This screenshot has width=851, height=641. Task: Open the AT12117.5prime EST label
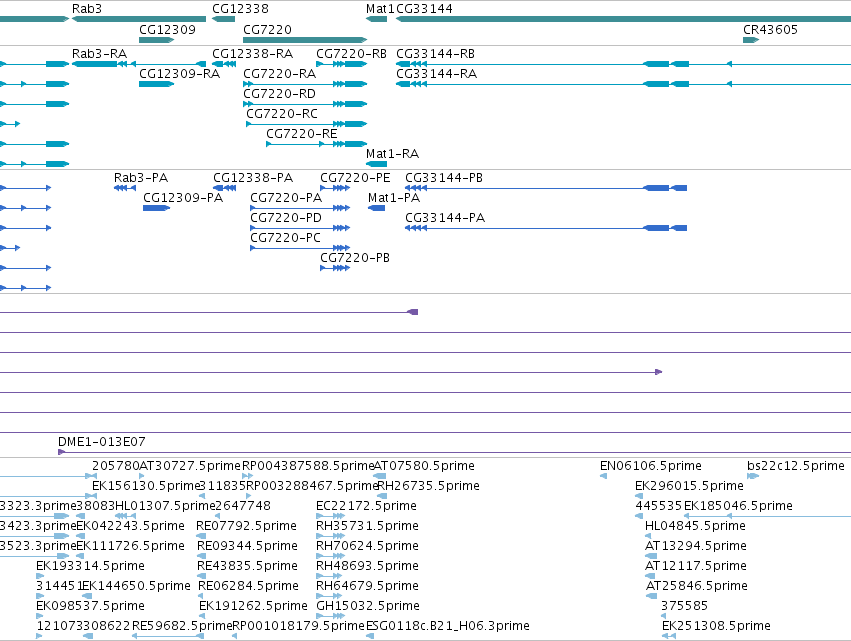(x=696, y=566)
